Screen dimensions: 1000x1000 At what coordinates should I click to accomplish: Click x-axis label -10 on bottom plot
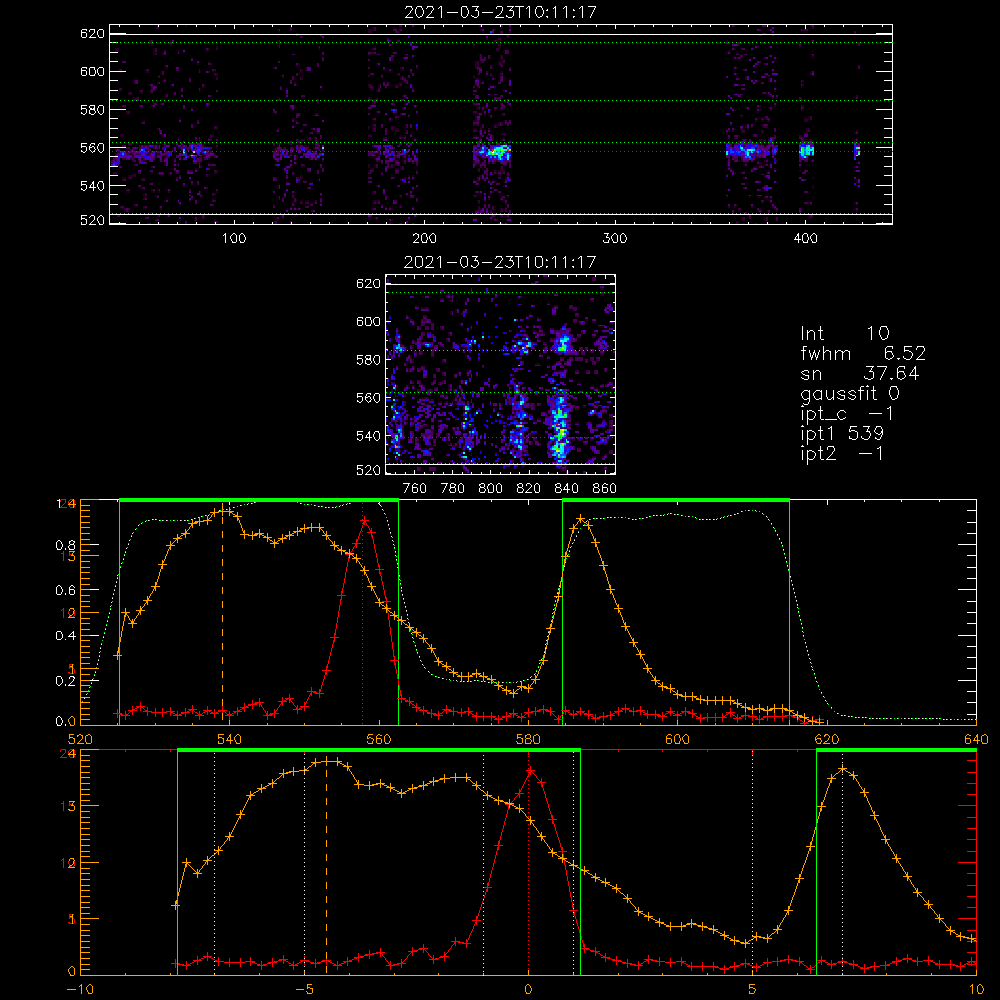point(80,990)
